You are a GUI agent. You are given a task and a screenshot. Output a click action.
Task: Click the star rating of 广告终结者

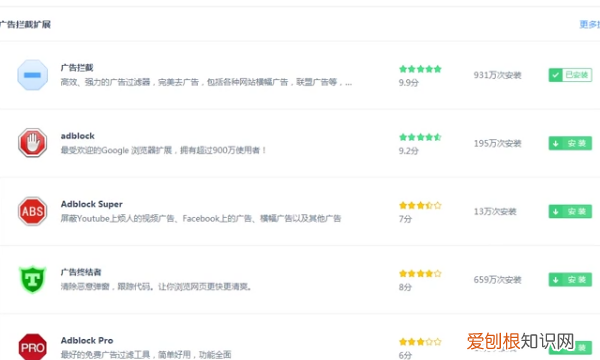(420, 274)
